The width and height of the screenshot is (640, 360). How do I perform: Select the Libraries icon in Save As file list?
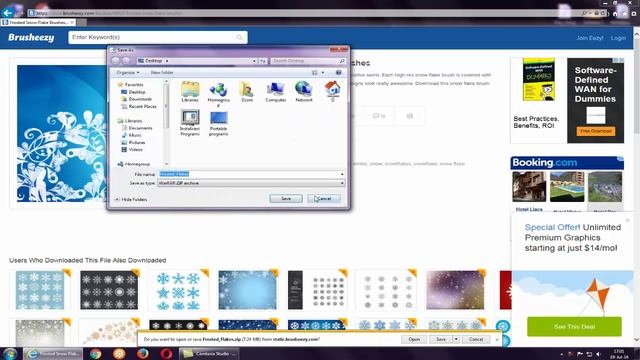pos(190,92)
